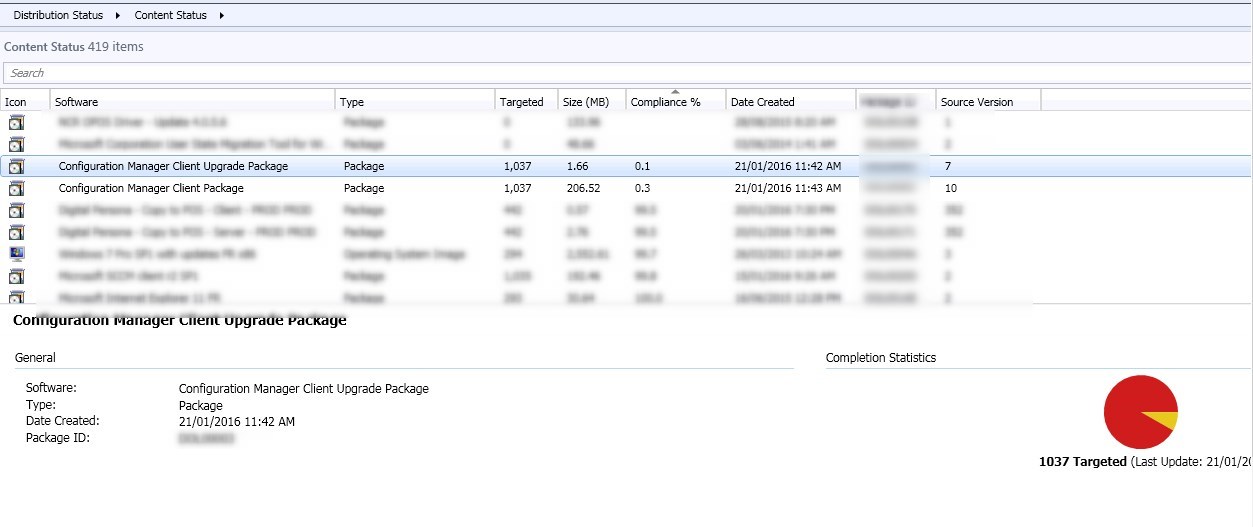
Task: Select Configuration Manager Client Upgrade Package in list
Action: point(173,166)
